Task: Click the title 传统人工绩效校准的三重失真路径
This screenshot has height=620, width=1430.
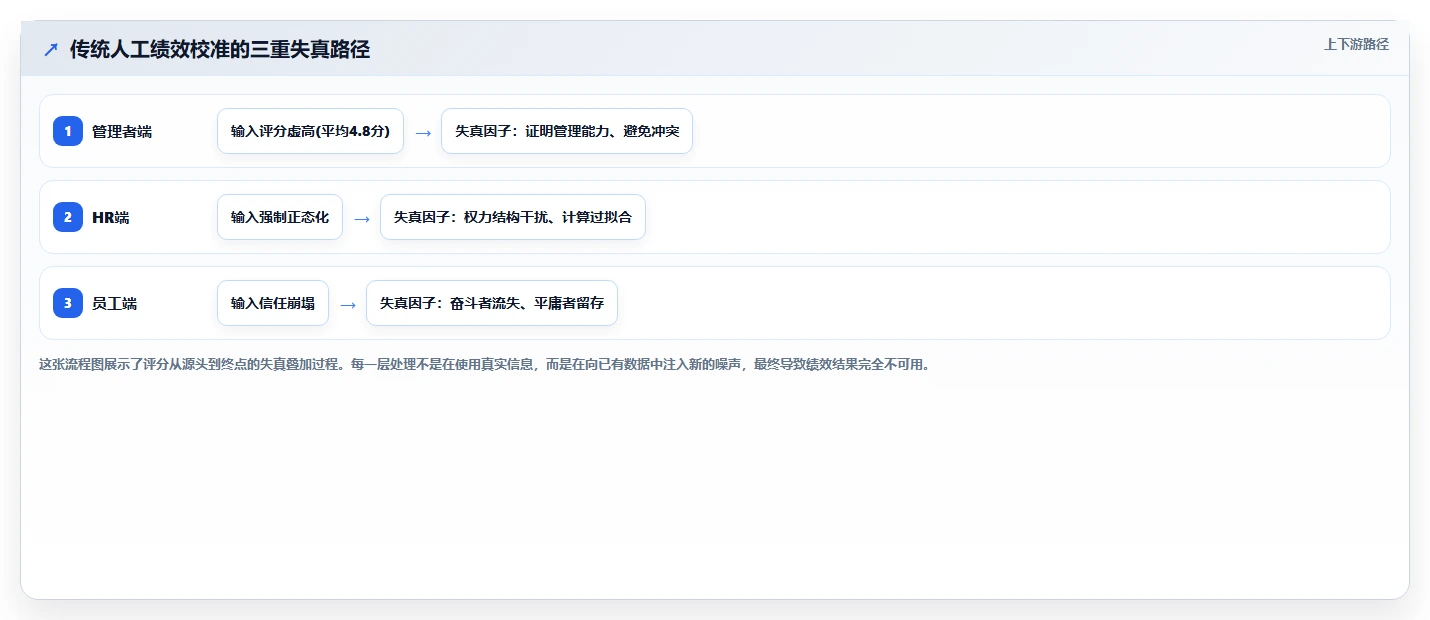Action: (220, 50)
